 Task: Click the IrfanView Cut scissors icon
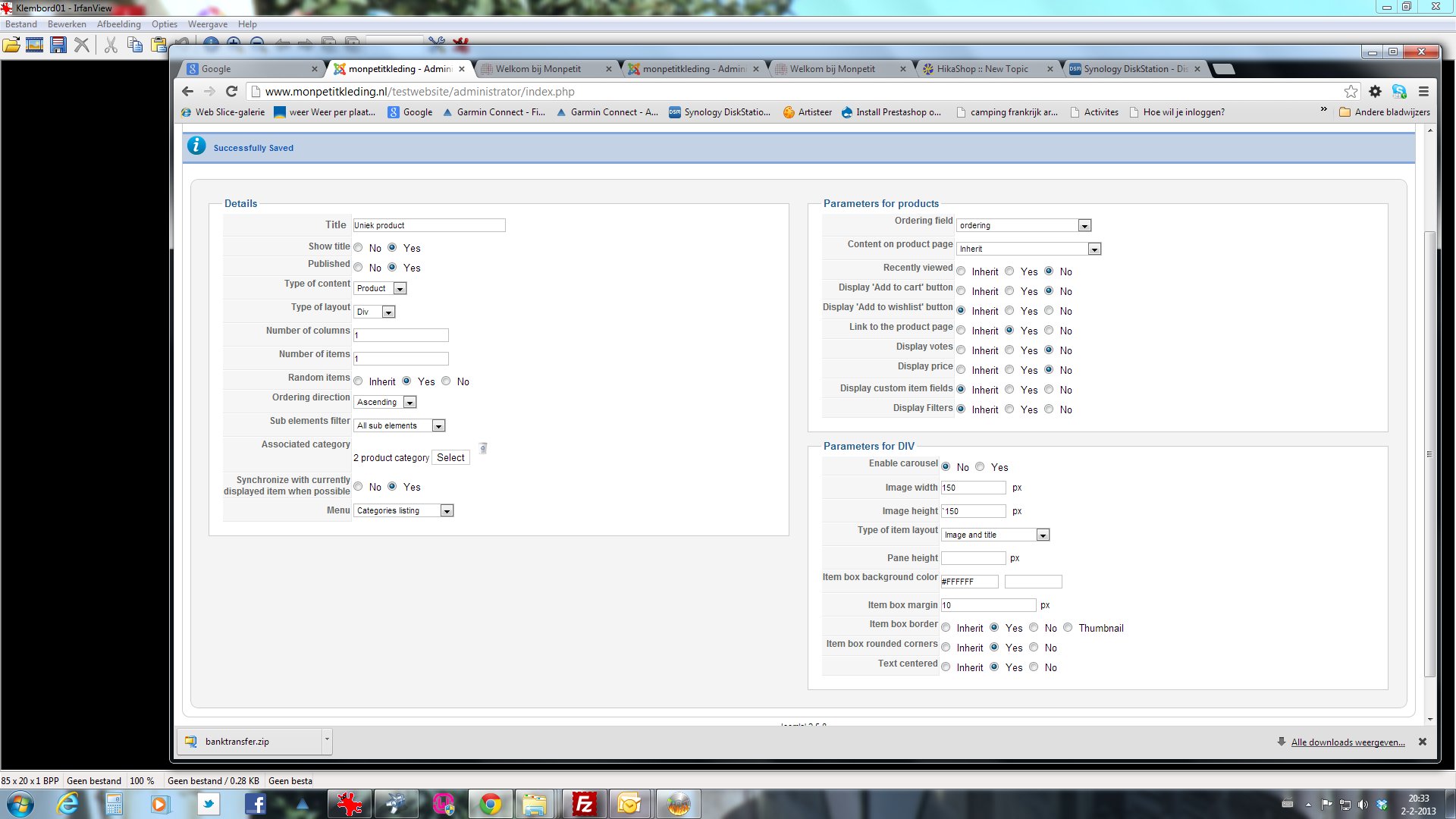coord(111,45)
